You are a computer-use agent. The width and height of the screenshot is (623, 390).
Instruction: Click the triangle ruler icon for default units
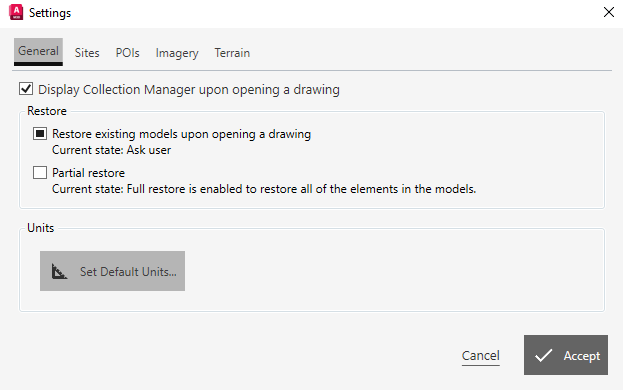tap(59, 272)
